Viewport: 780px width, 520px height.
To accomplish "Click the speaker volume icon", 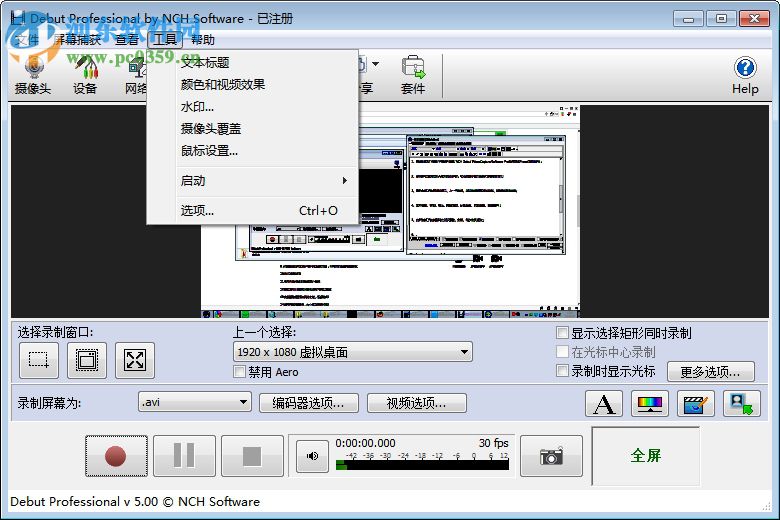I will [312, 456].
